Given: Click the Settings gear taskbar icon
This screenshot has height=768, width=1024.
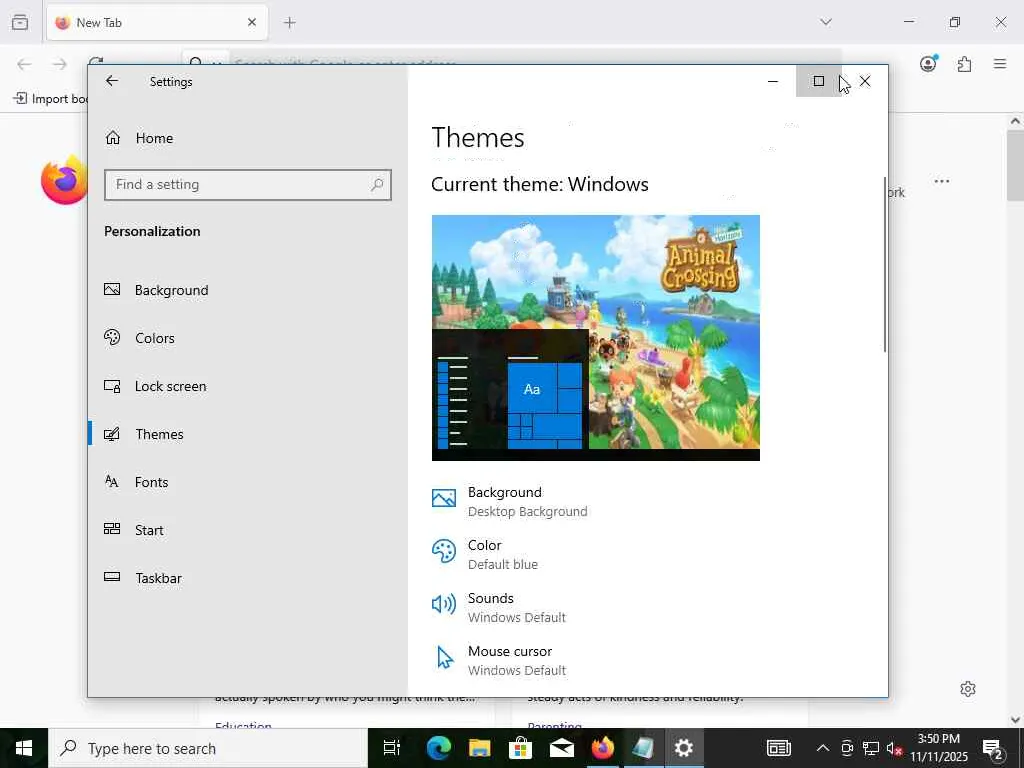Looking at the screenshot, I should pyautogui.click(x=684, y=748).
